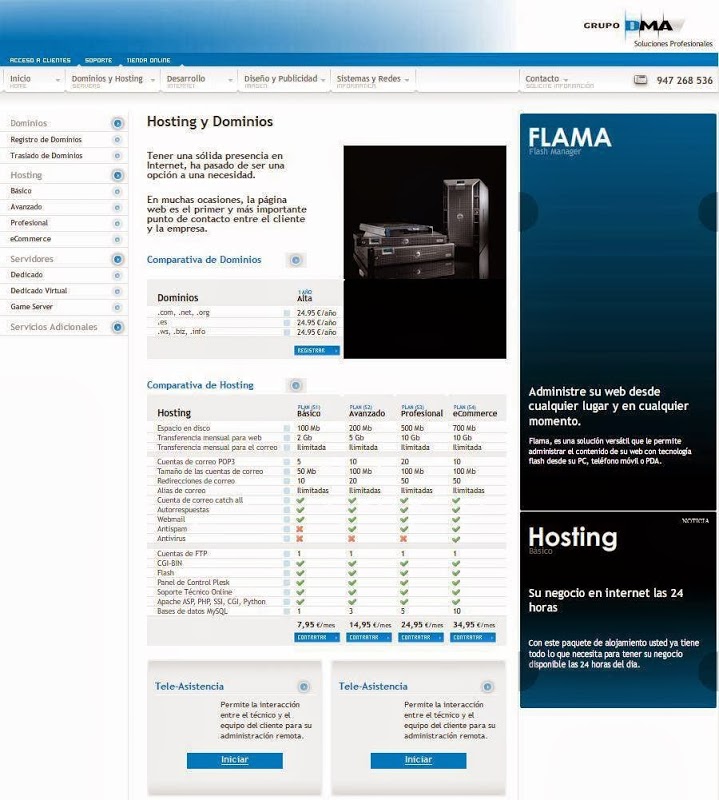The width and height of the screenshot is (719, 800).
Task: Open the Avanzado hosting sidebar link
Action: [26, 207]
